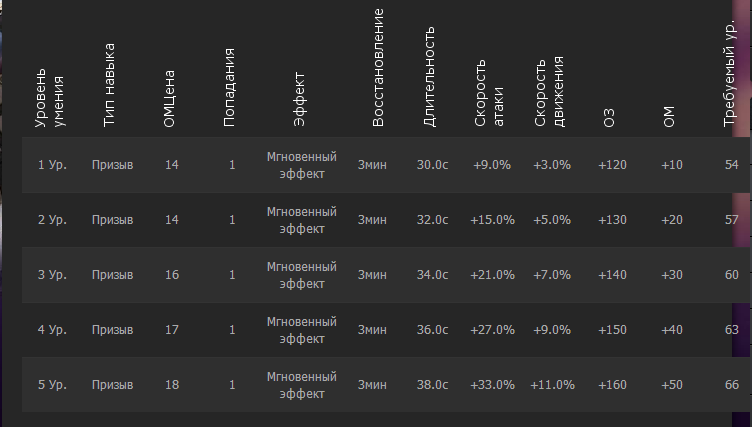Select the '+130' ОЗ value

click(x=612, y=219)
